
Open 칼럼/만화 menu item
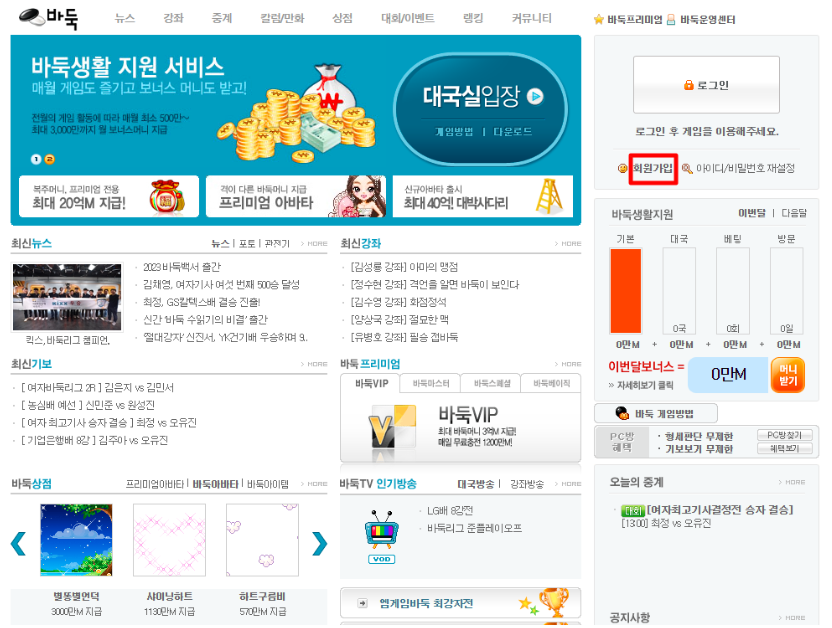coord(282,18)
